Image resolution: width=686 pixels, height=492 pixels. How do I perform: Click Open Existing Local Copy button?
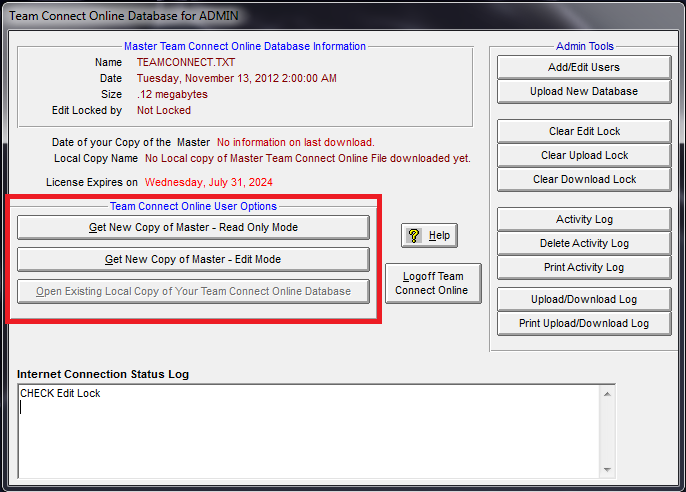coord(193,291)
